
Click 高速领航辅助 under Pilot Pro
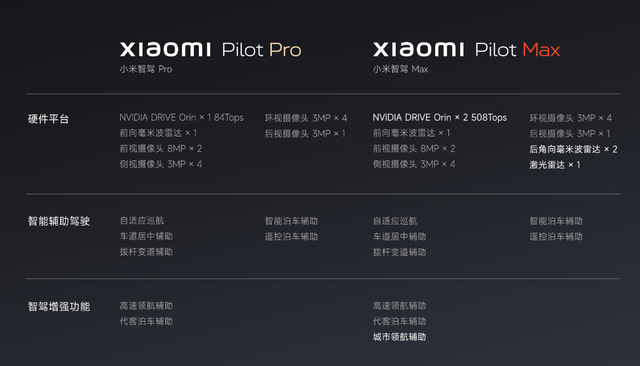click(x=146, y=306)
